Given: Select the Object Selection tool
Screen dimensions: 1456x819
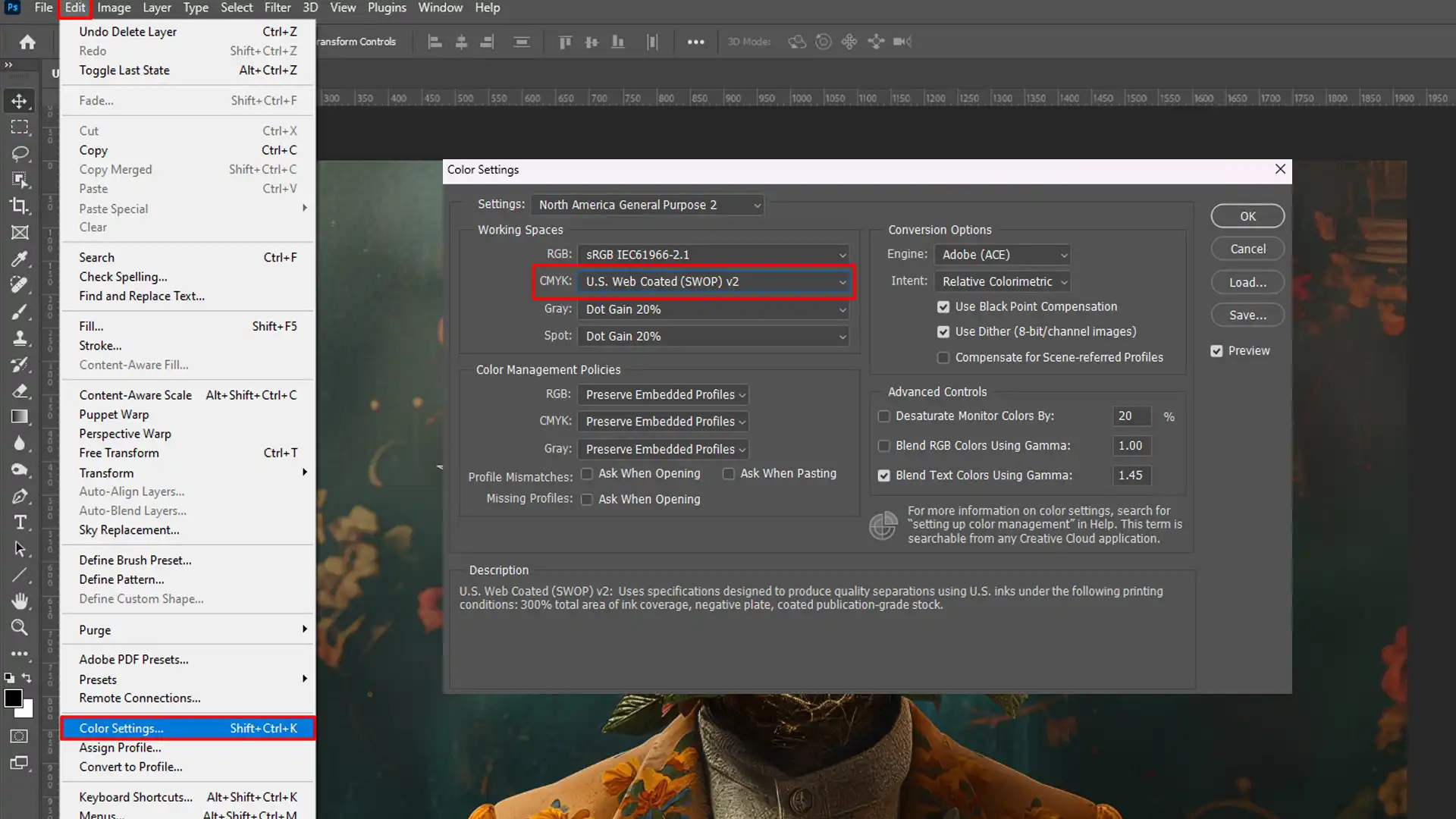Looking at the screenshot, I should click(20, 180).
